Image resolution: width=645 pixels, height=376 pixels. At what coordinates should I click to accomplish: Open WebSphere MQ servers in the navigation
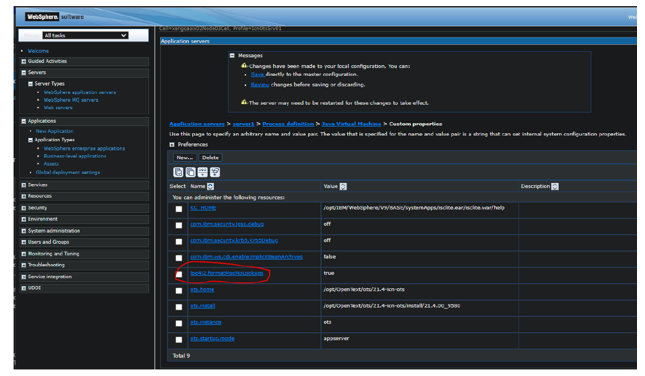pos(71,100)
